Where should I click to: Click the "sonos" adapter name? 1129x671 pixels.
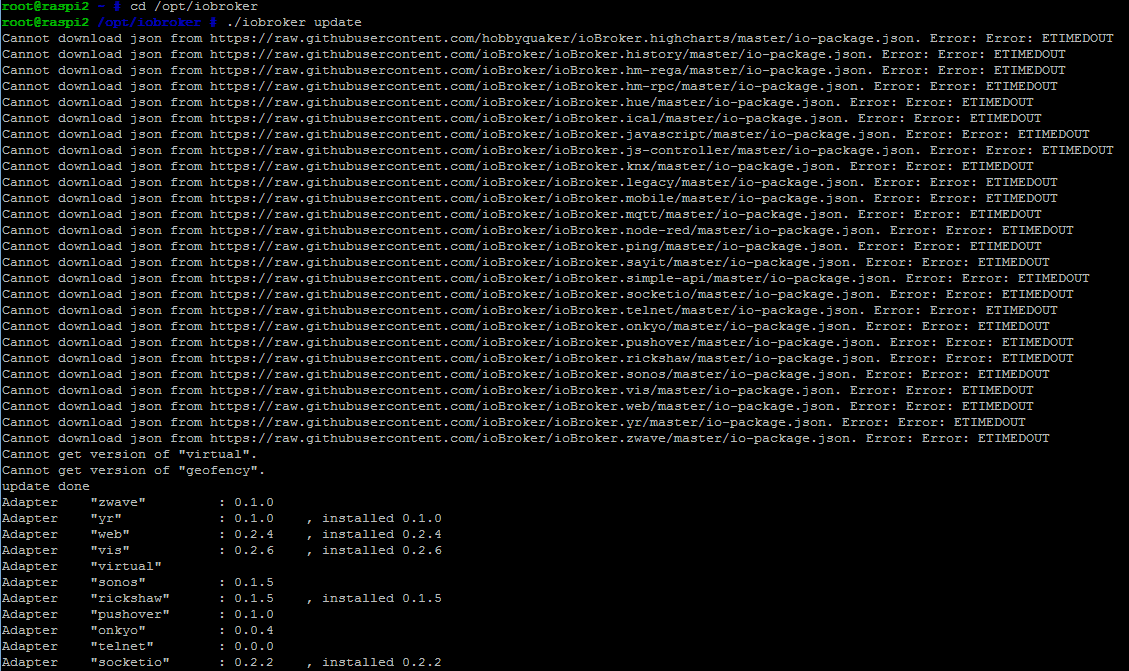click(118, 582)
